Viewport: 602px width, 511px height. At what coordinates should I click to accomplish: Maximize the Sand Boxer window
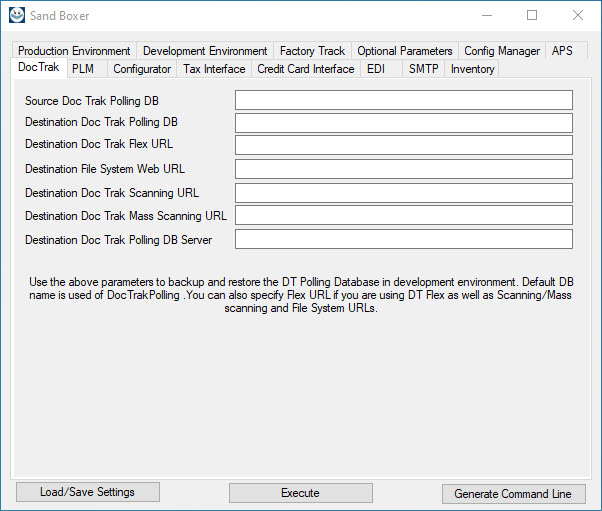click(532, 15)
